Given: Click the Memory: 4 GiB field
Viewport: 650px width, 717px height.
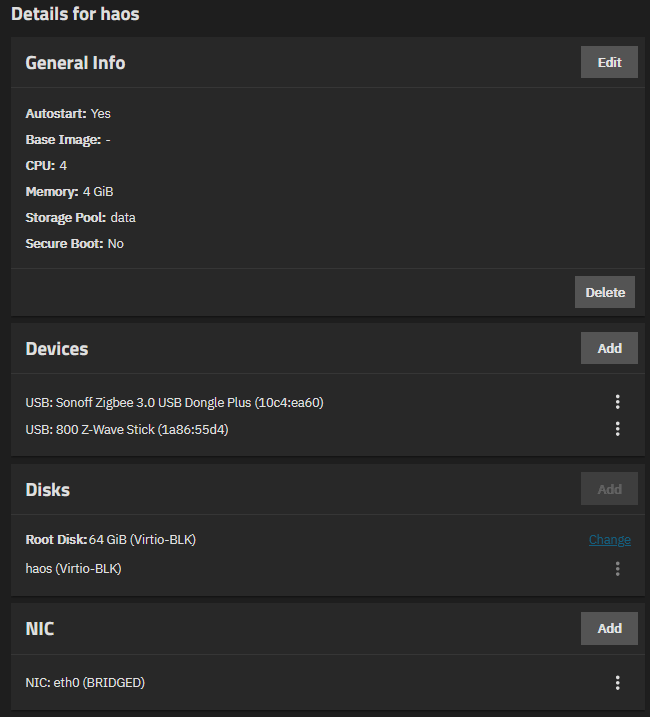Looking at the screenshot, I should (70, 192).
